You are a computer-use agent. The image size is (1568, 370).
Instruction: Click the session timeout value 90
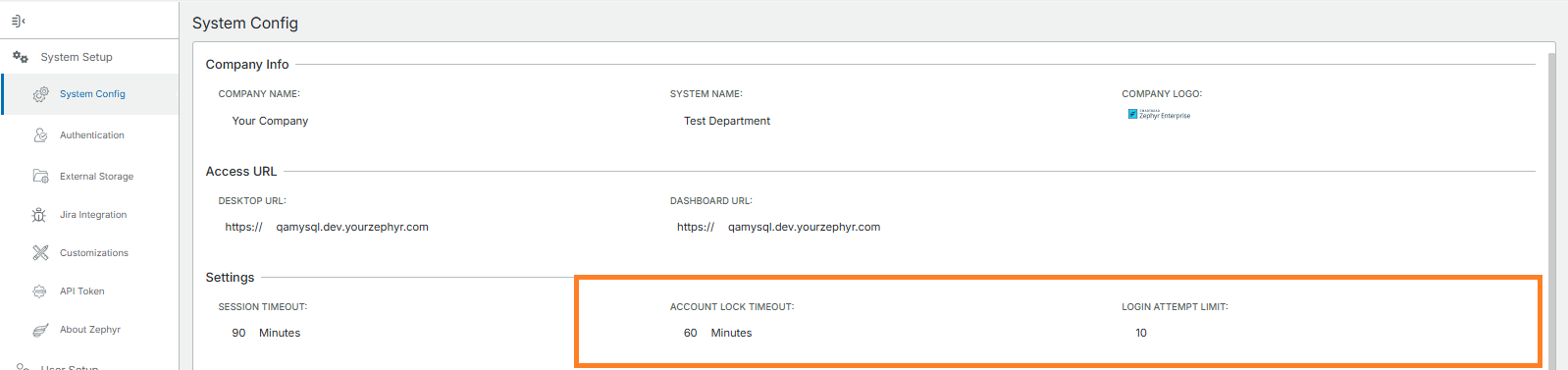(238, 333)
